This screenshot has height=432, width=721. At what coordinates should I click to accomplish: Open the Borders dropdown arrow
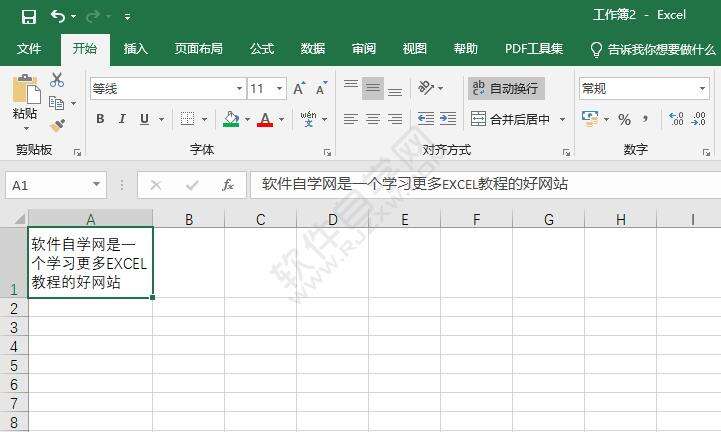point(205,120)
